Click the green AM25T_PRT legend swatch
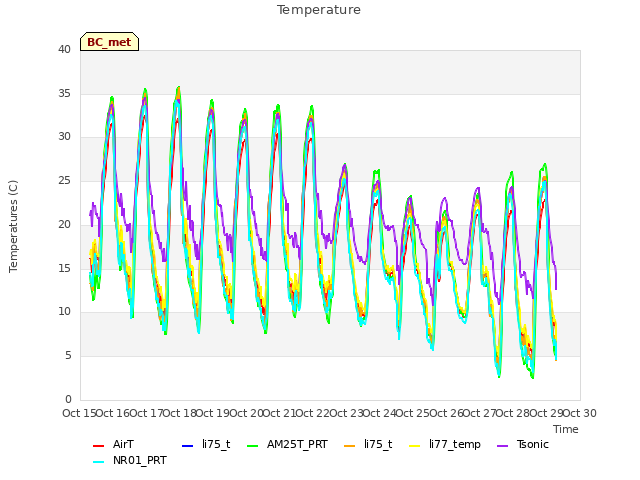Screen dimensions: 640x480 point(253,446)
